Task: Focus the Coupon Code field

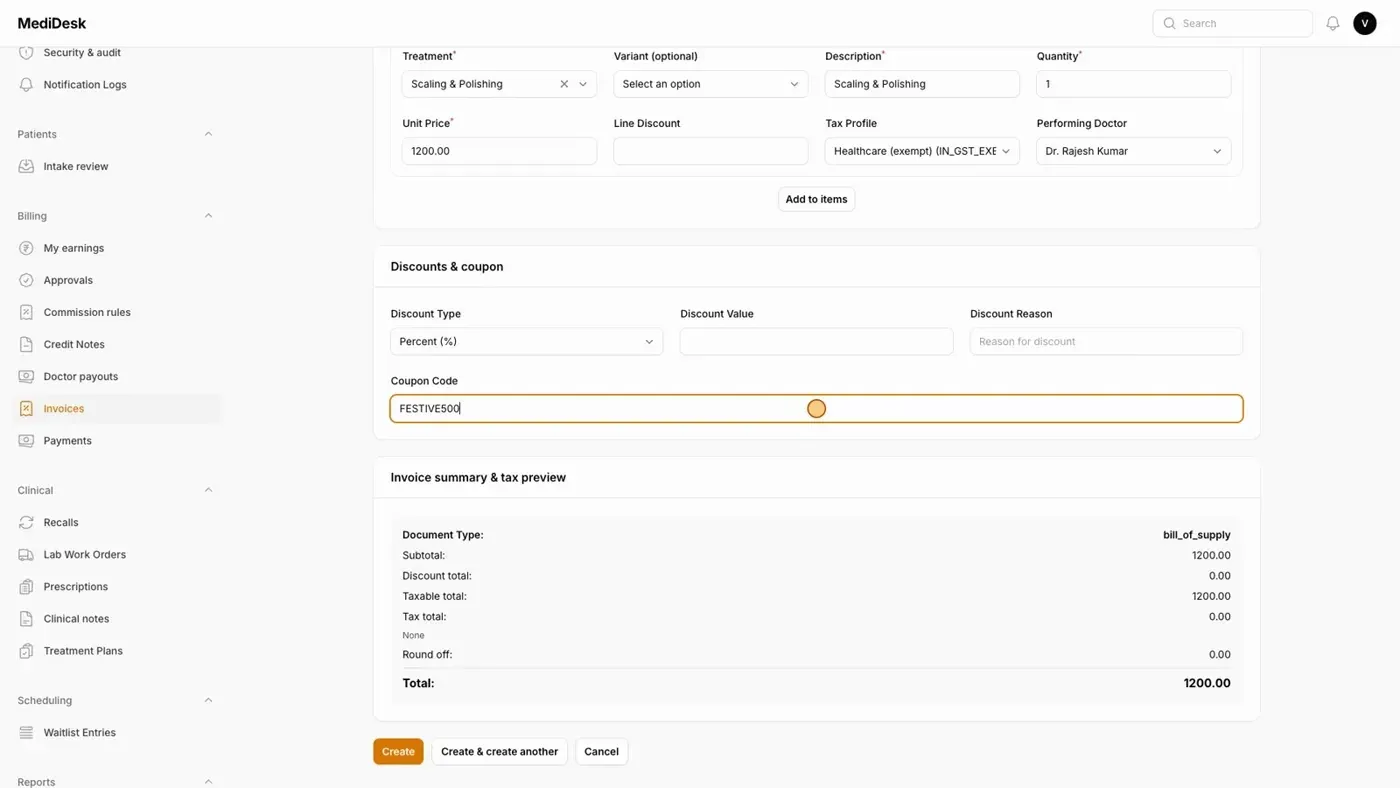Action: point(816,408)
